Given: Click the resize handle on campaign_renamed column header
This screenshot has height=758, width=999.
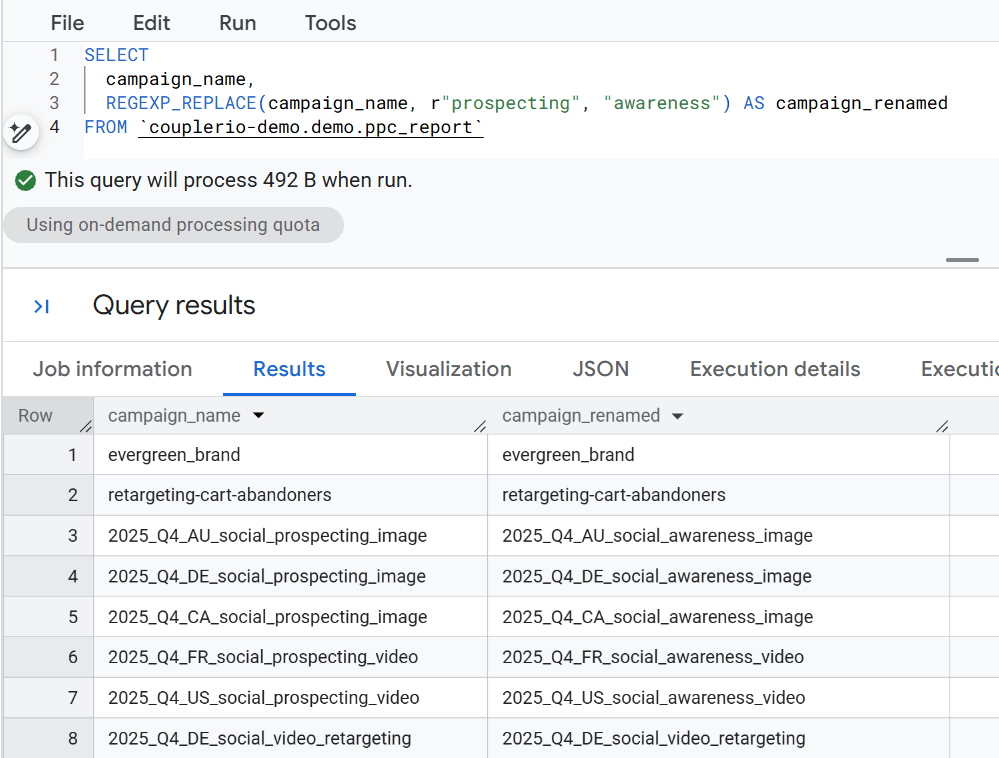Looking at the screenshot, I should click(942, 426).
